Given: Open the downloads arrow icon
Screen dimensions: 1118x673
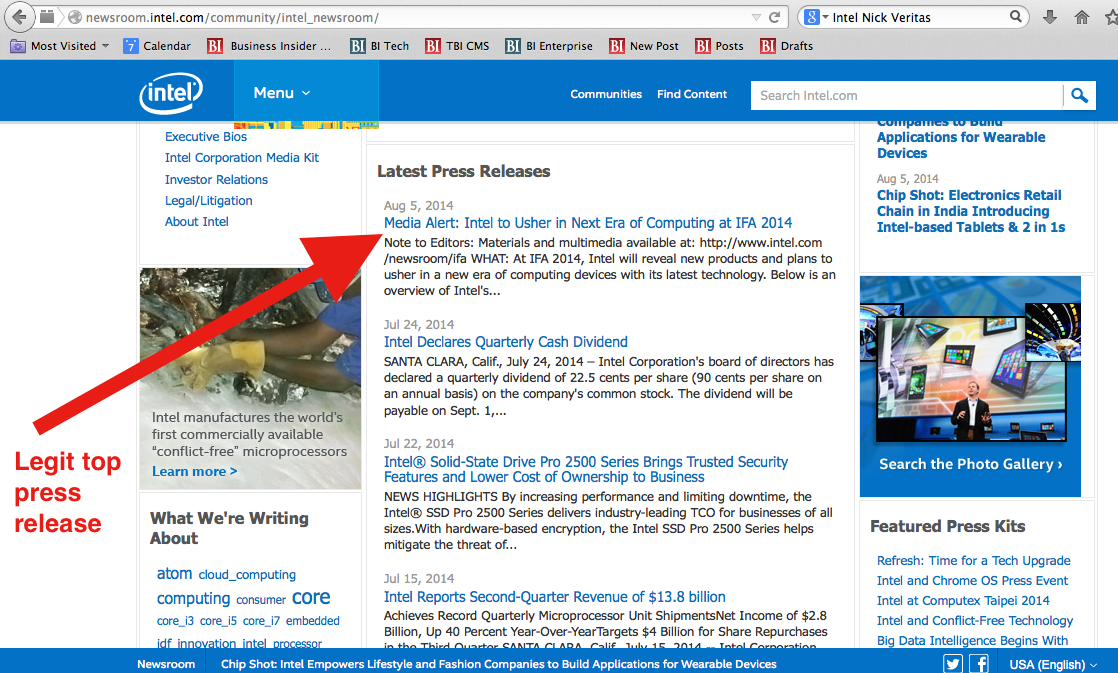Looking at the screenshot, I should (1050, 17).
